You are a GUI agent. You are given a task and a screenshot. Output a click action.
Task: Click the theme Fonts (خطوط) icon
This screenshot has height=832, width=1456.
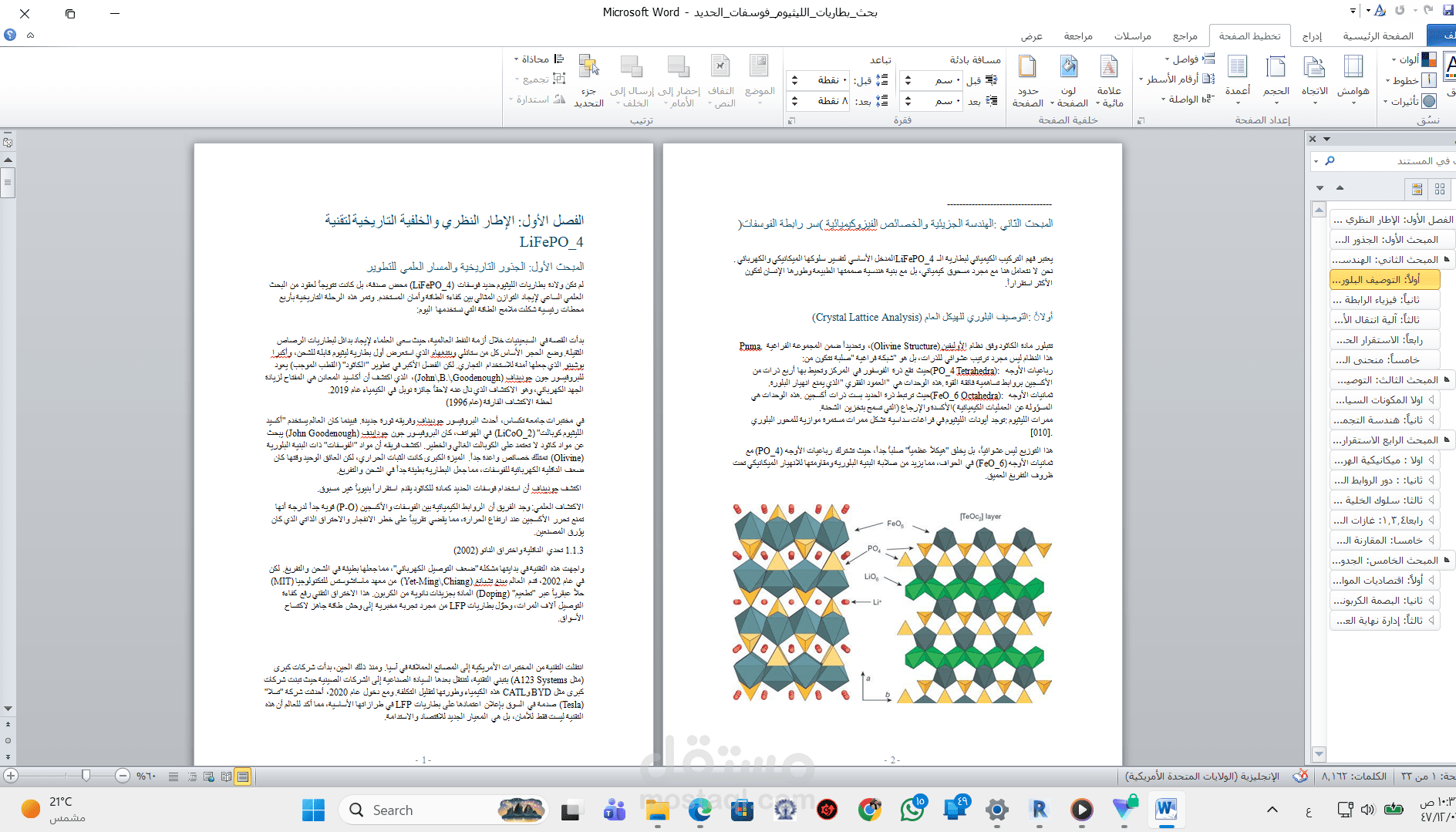[x=1429, y=80]
